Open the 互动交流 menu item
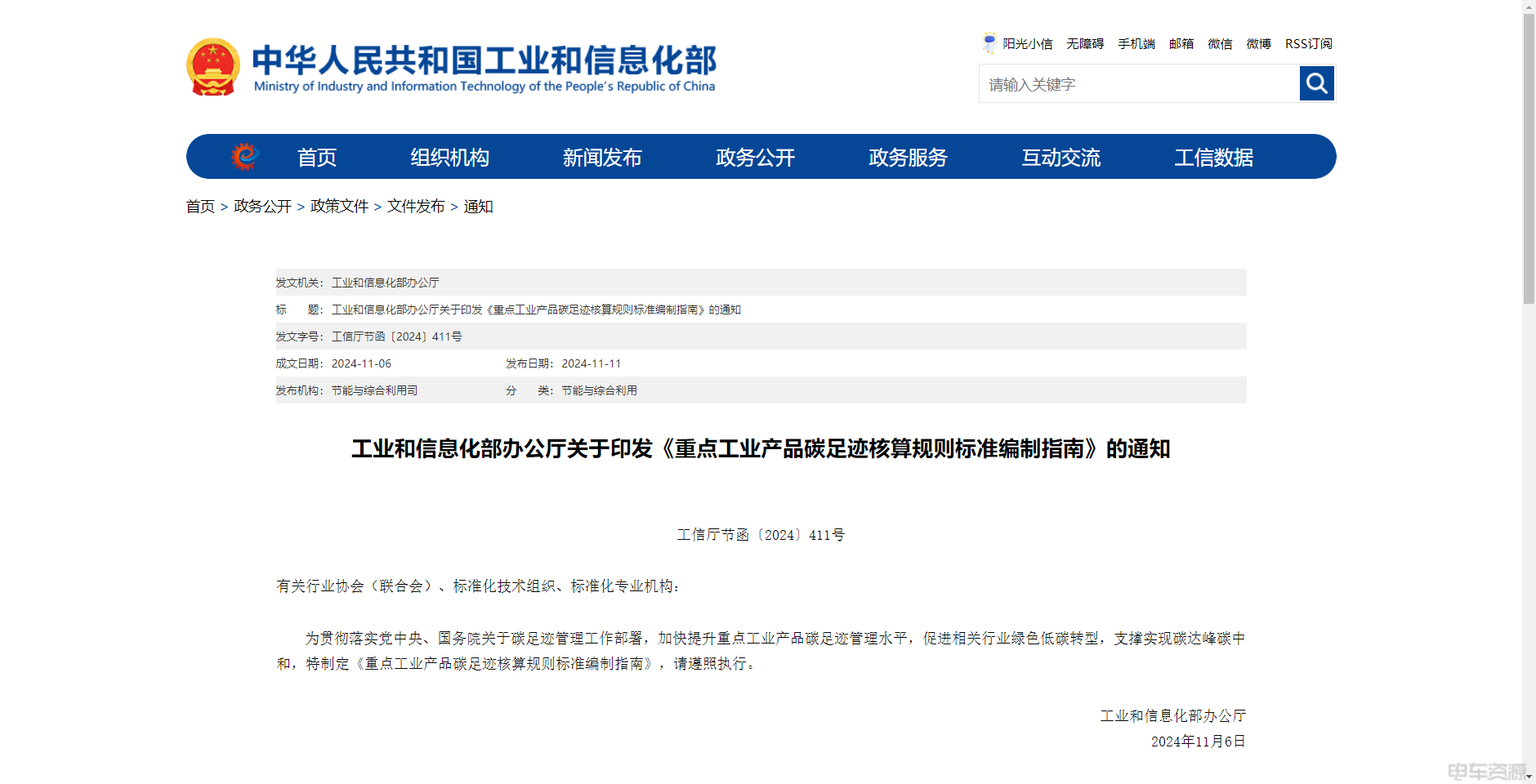 coord(1060,157)
